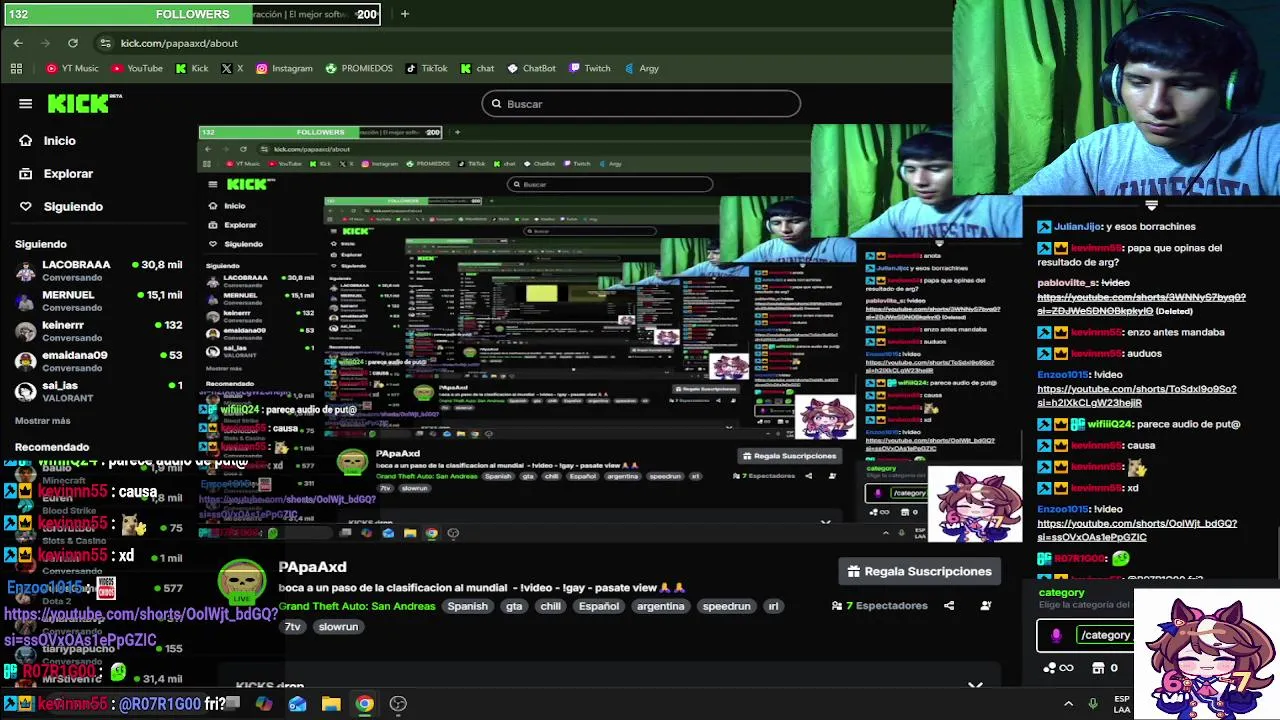Open OBS Studio from the taskbar
This screenshot has width=1280, height=720.
tap(398, 704)
